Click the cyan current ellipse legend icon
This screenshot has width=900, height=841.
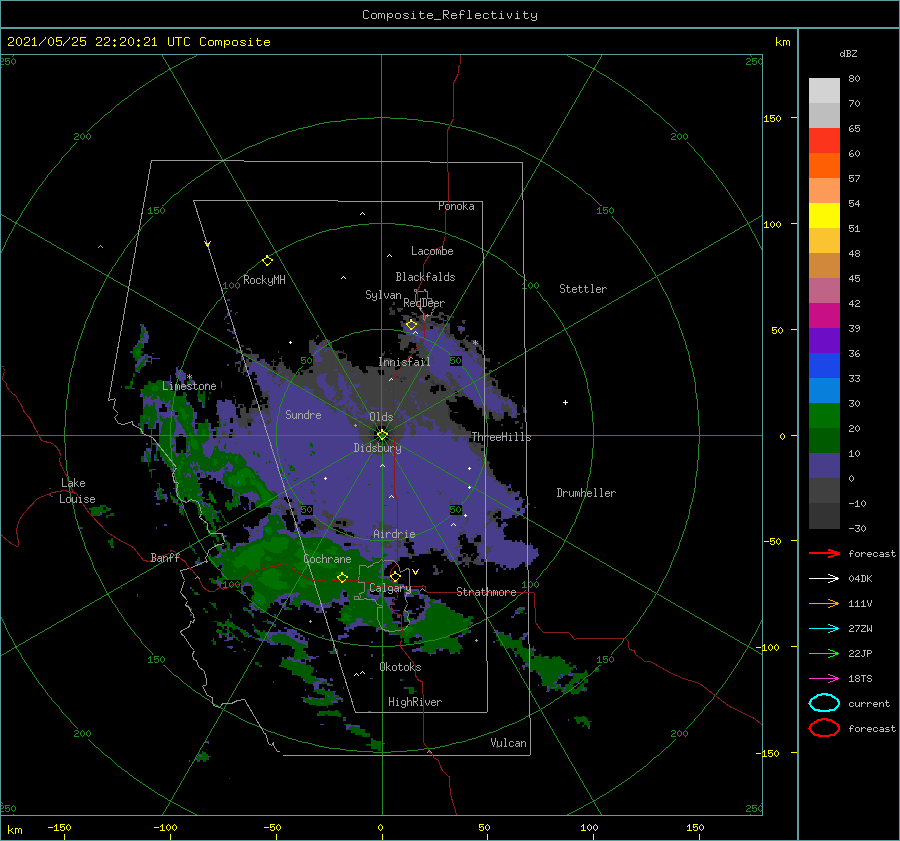824,703
